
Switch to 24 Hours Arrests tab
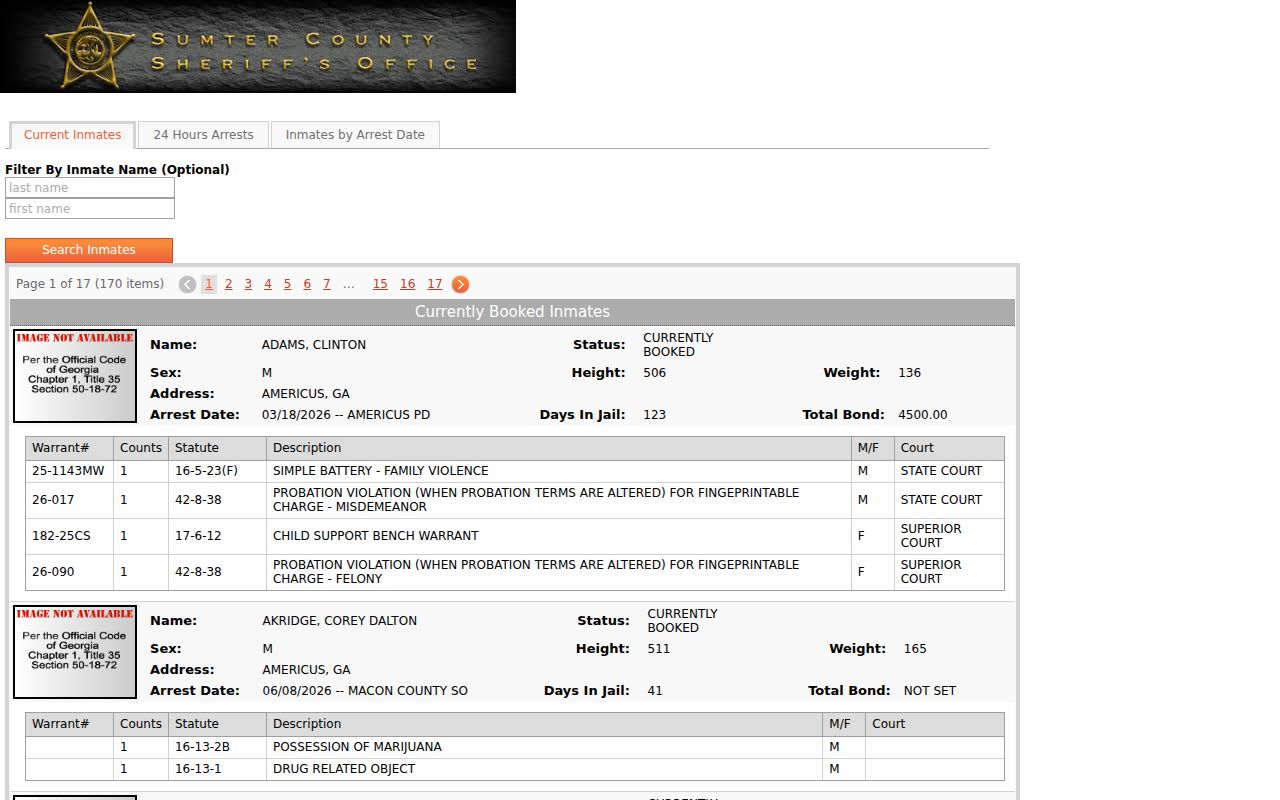(203, 135)
